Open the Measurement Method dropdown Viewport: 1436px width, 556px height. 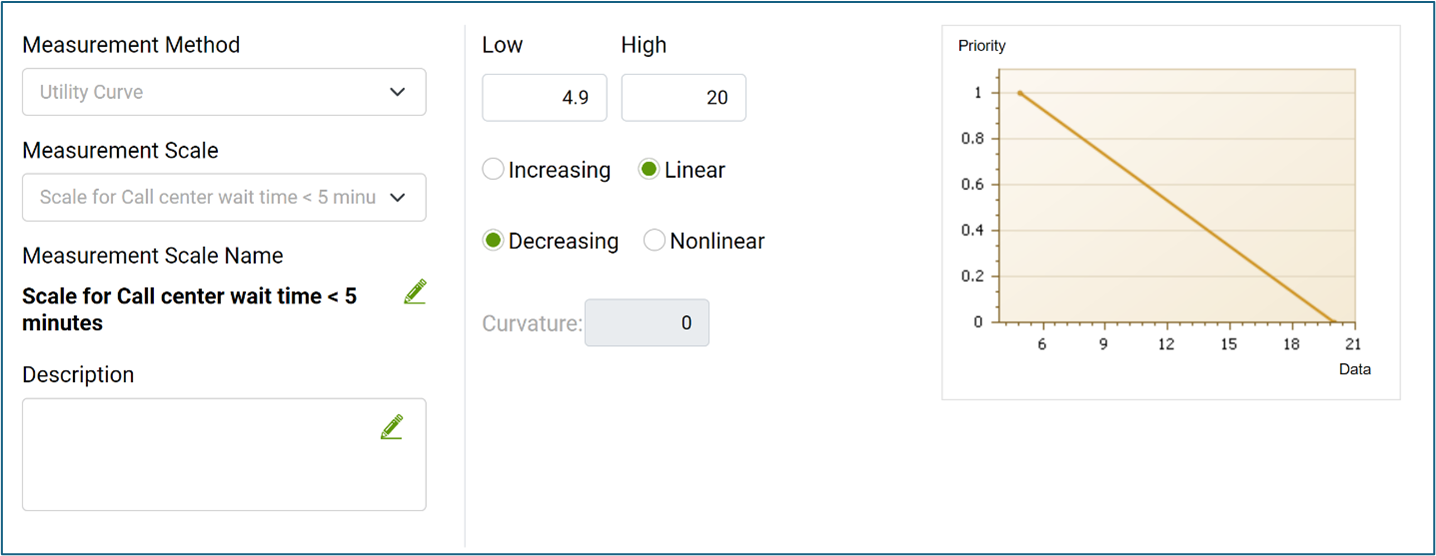(x=224, y=92)
